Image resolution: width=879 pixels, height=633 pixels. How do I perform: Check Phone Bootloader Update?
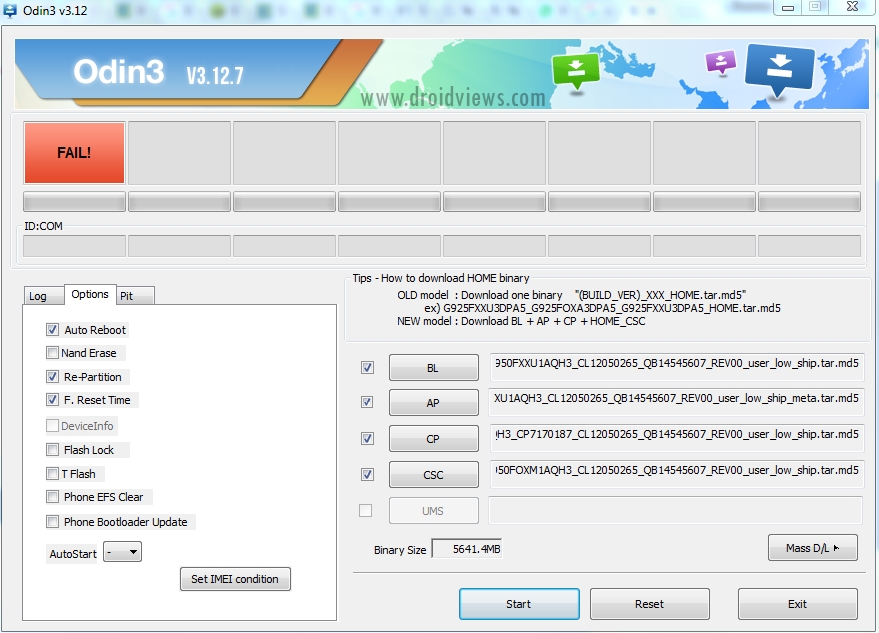point(52,522)
